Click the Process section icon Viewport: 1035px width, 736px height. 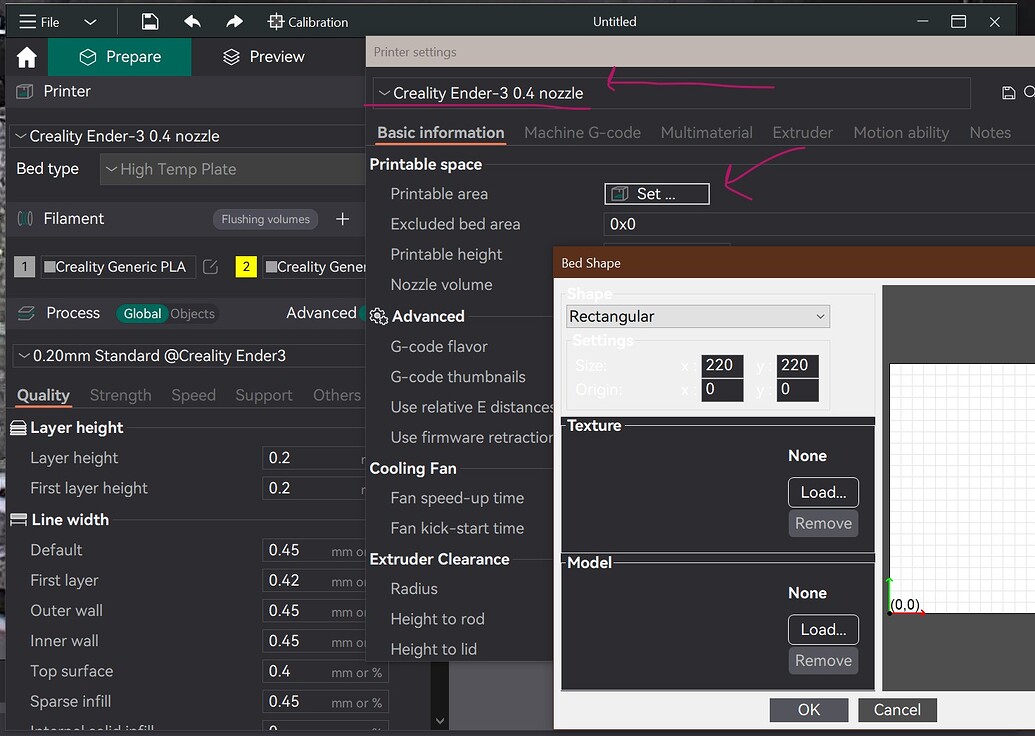coord(26,313)
